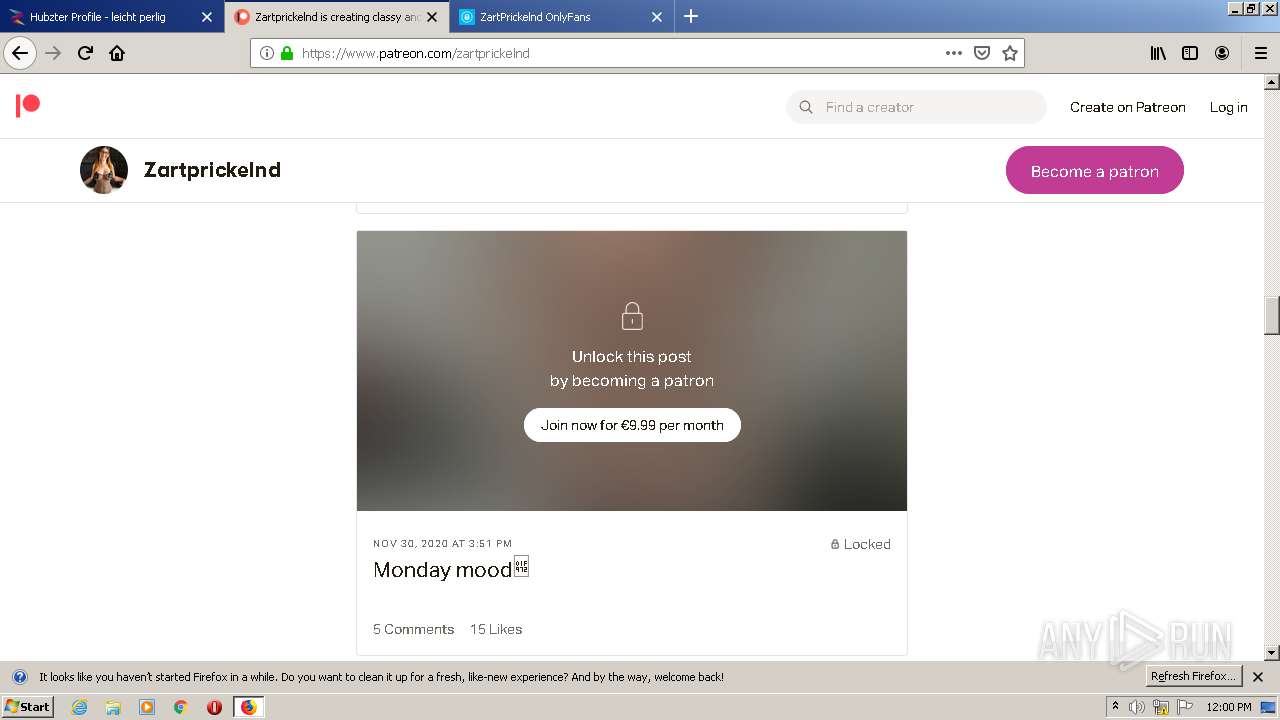Click page scrollbar down arrow

(1272, 652)
